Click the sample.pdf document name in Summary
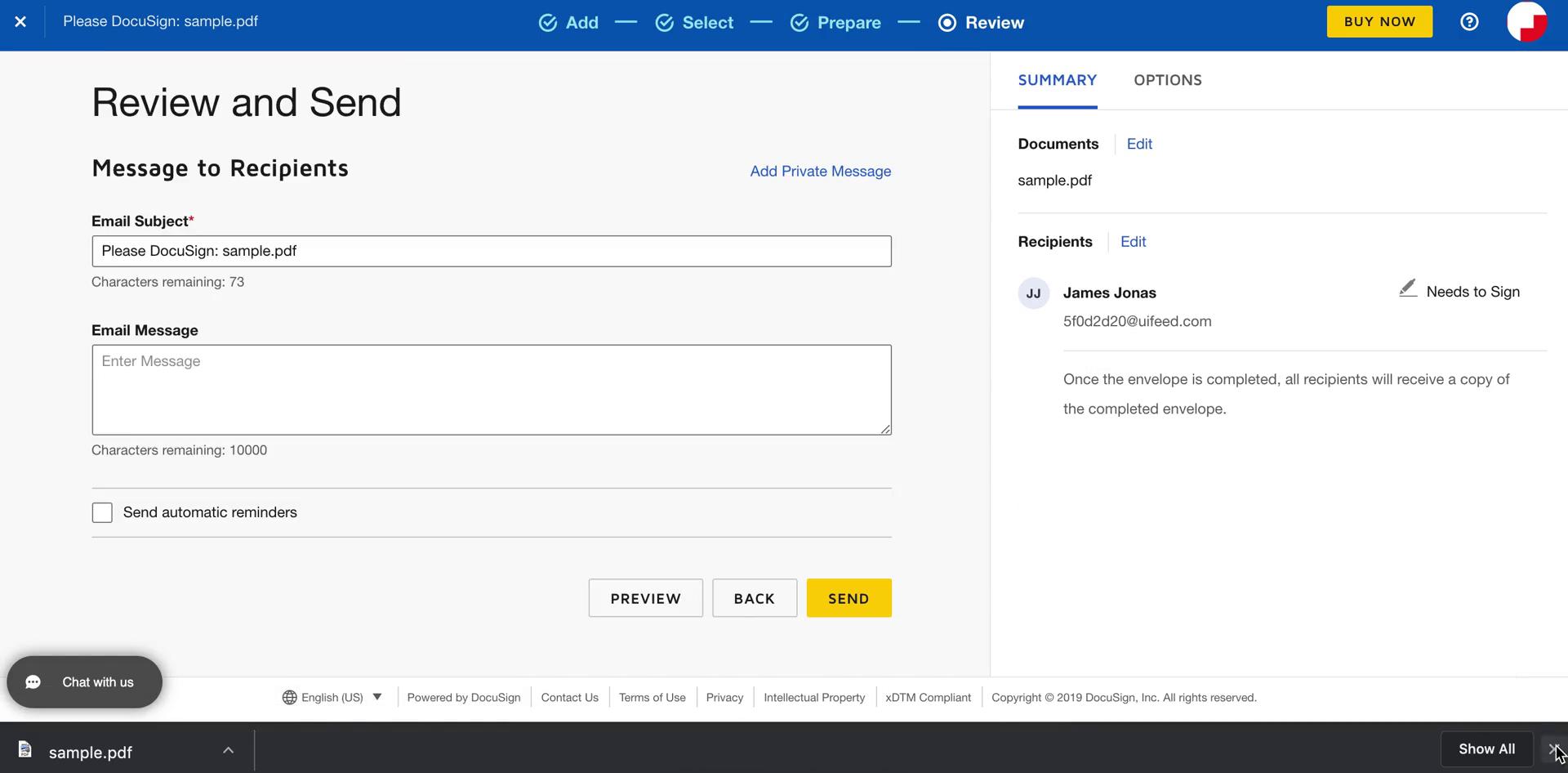This screenshot has width=1568, height=773. pyautogui.click(x=1055, y=181)
